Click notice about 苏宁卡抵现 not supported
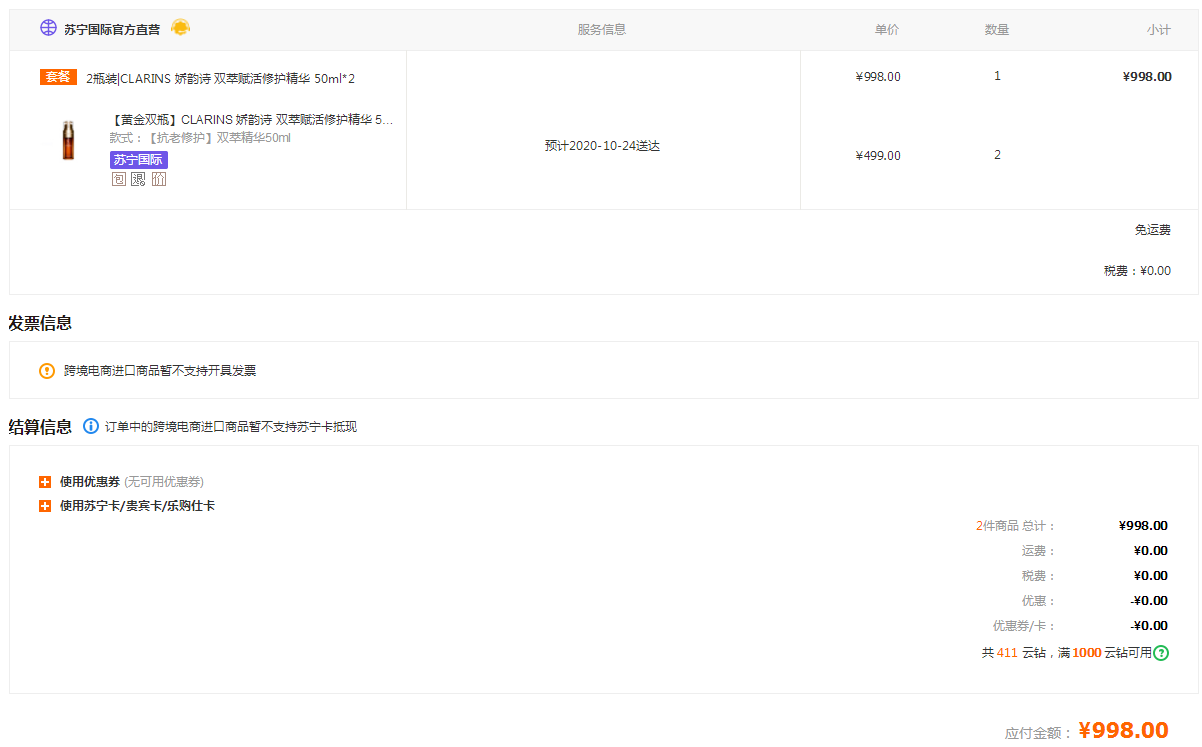The width and height of the screenshot is (1202, 747). (231, 427)
